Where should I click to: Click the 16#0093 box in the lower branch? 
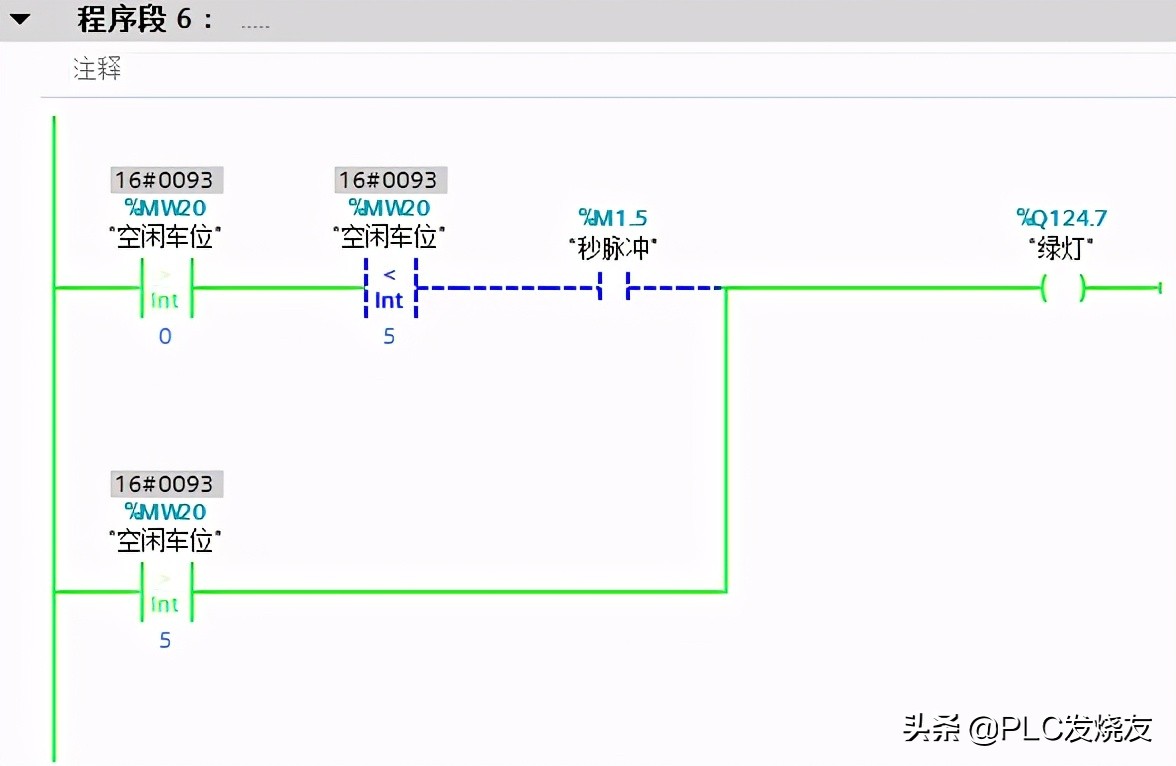[x=164, y=484]
